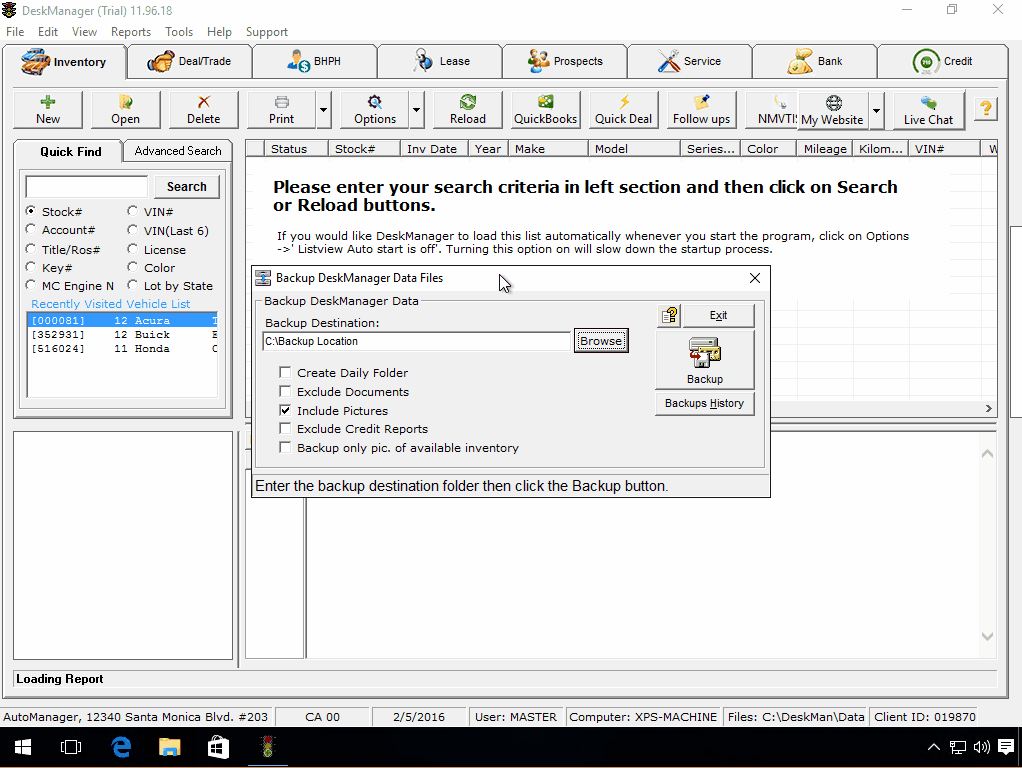
Task: Select Lot by State radio option
Action: pyautogui.click(x=132, y=284)
